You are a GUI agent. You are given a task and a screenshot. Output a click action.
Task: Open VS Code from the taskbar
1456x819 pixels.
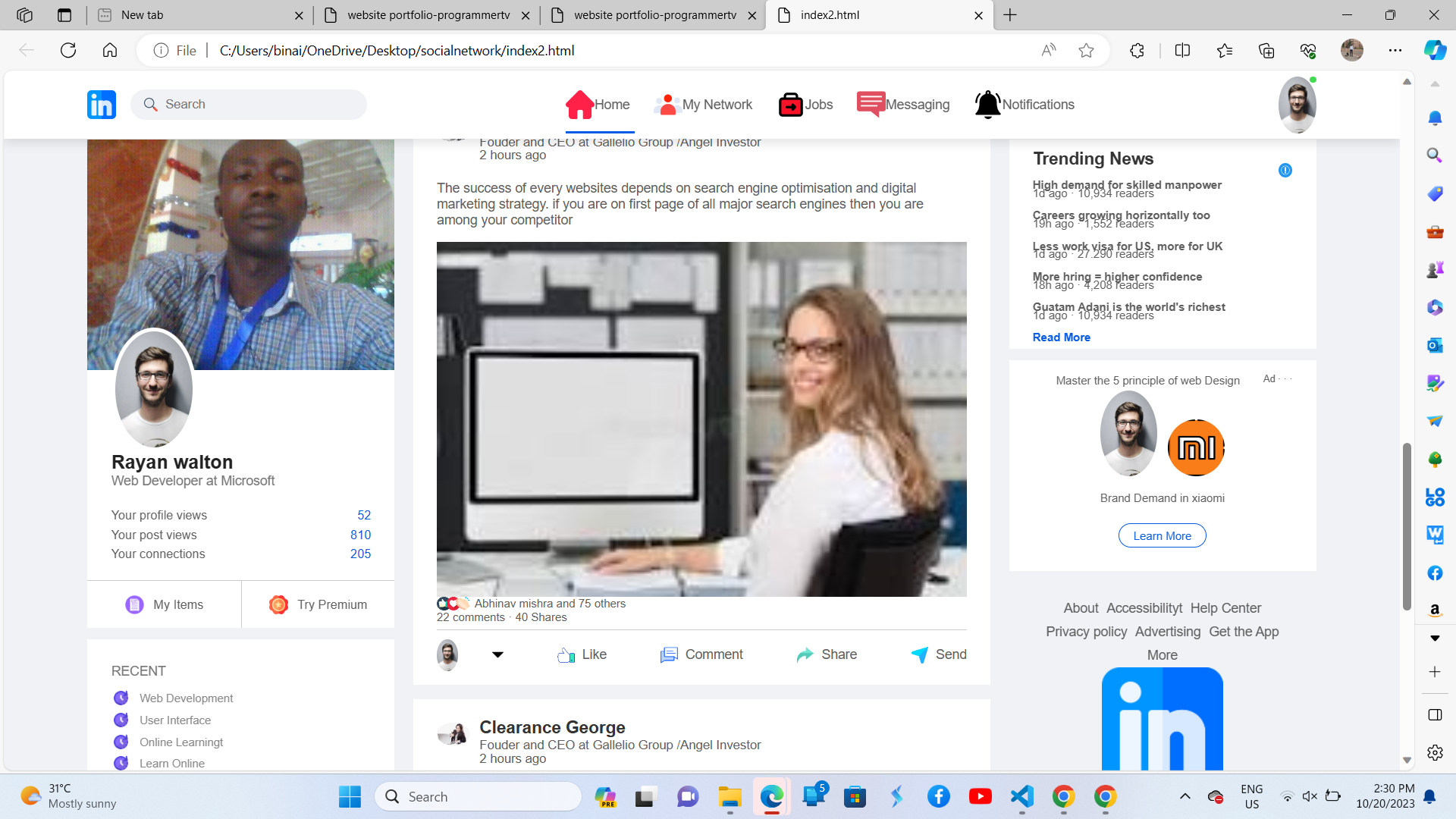tap(1021, 796)
